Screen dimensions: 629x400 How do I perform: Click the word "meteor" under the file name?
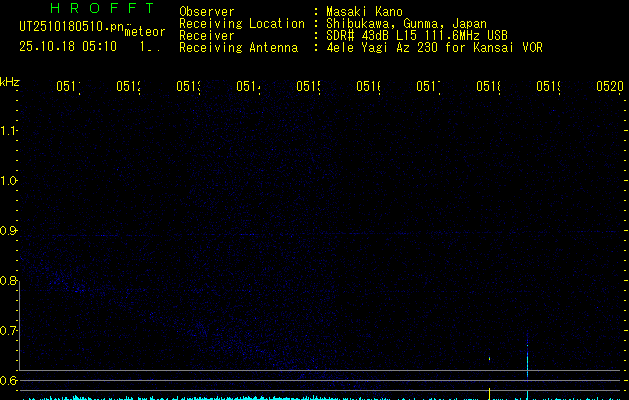click(x=145, y=32)
